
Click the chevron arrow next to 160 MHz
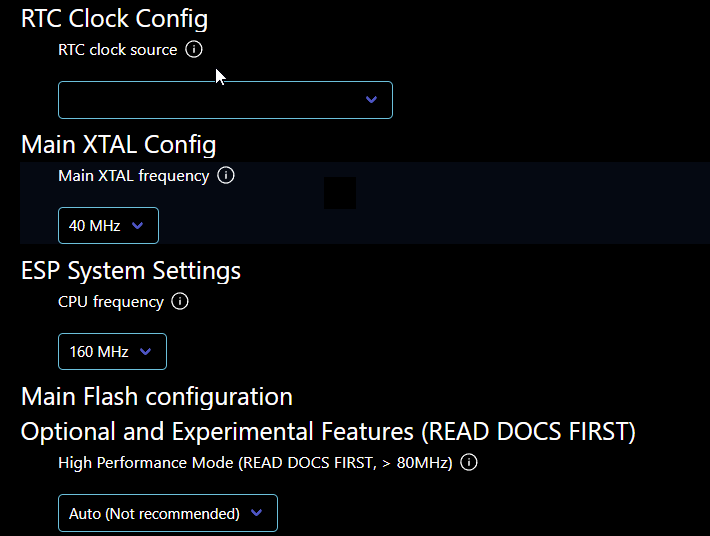pos(145,351)
